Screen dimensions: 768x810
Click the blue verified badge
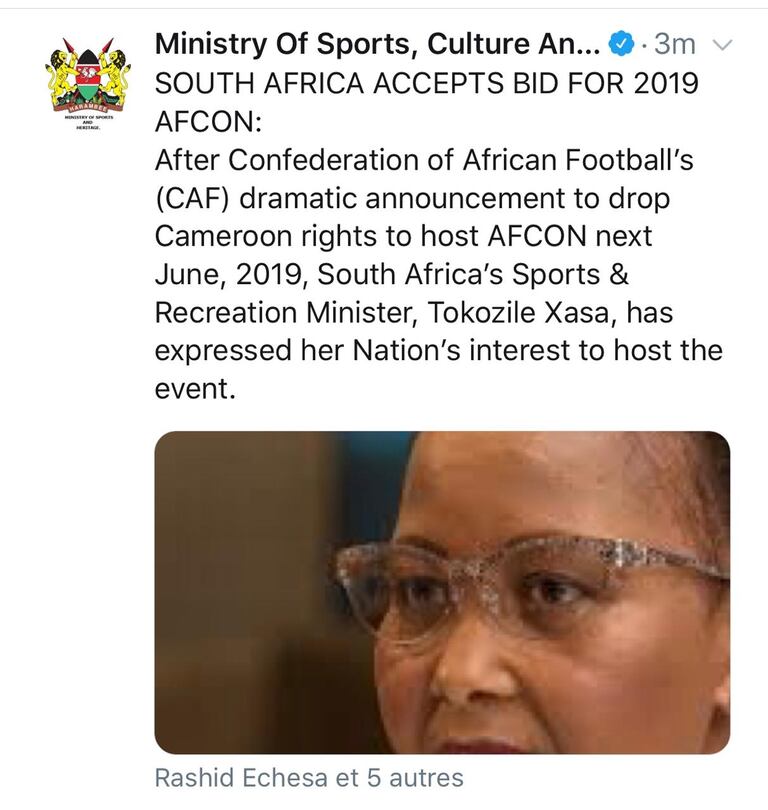[621, 45]
